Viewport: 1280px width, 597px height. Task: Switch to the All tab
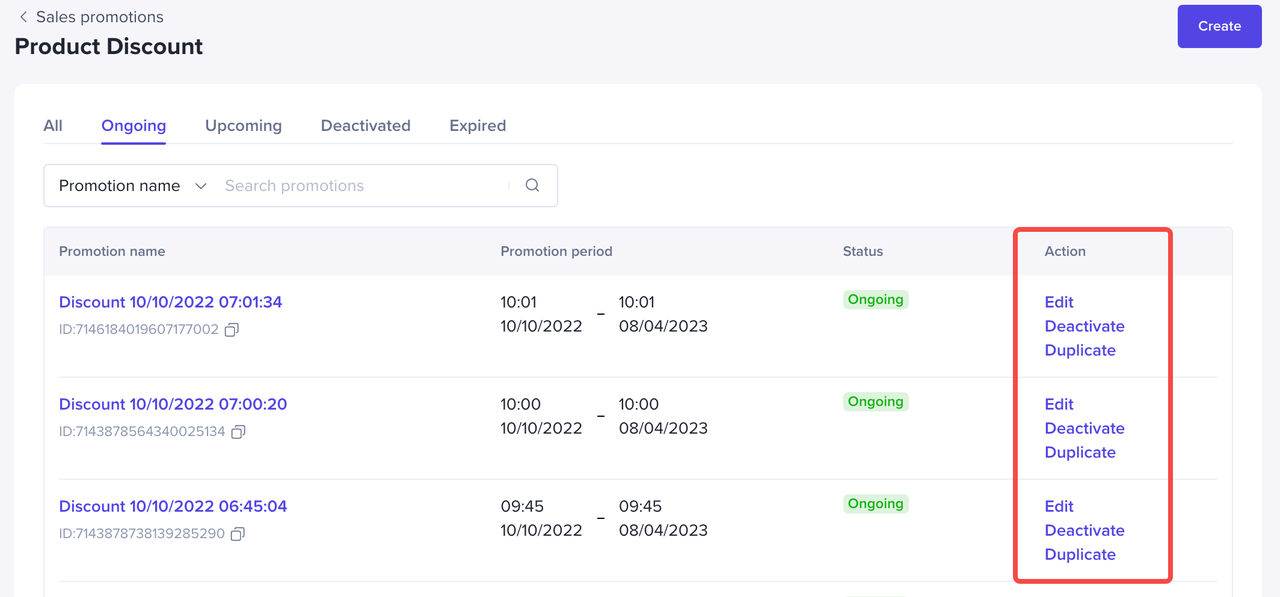click(x=53, y=126)
